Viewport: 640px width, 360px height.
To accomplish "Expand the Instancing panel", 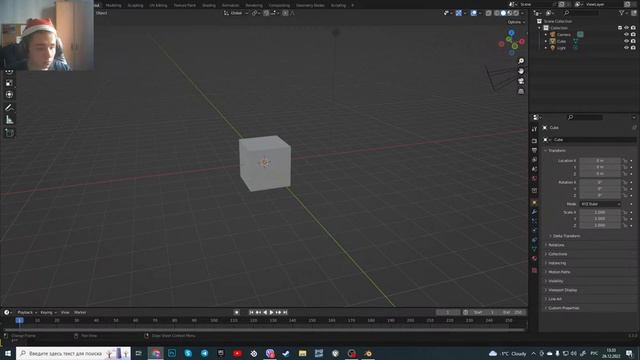I will [x=556, y=263].
